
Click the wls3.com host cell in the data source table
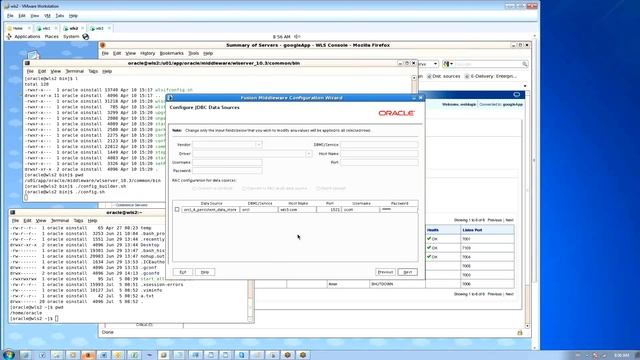click(x=297, y=209)
